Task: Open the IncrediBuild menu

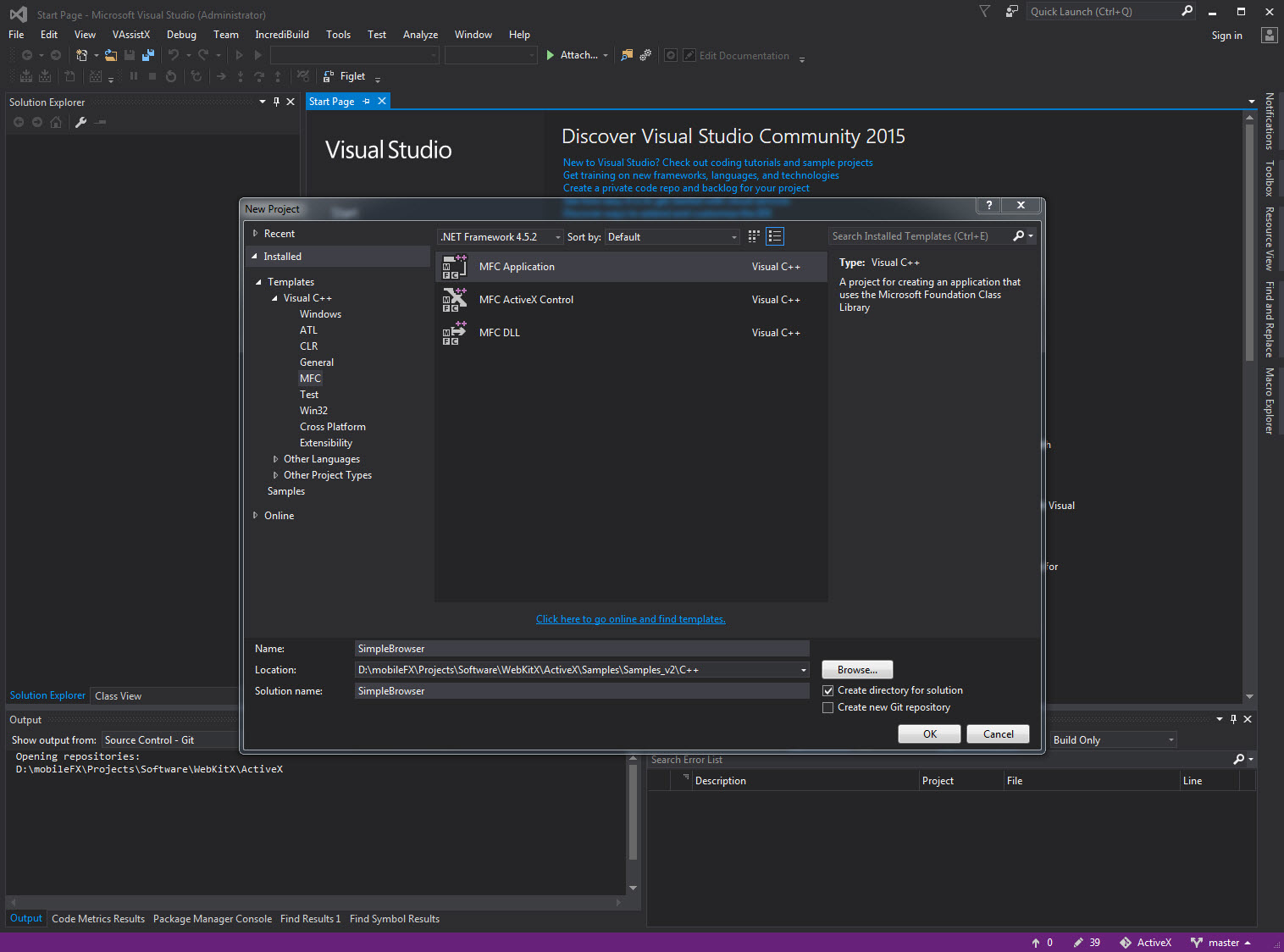Action: click(281, 35)
